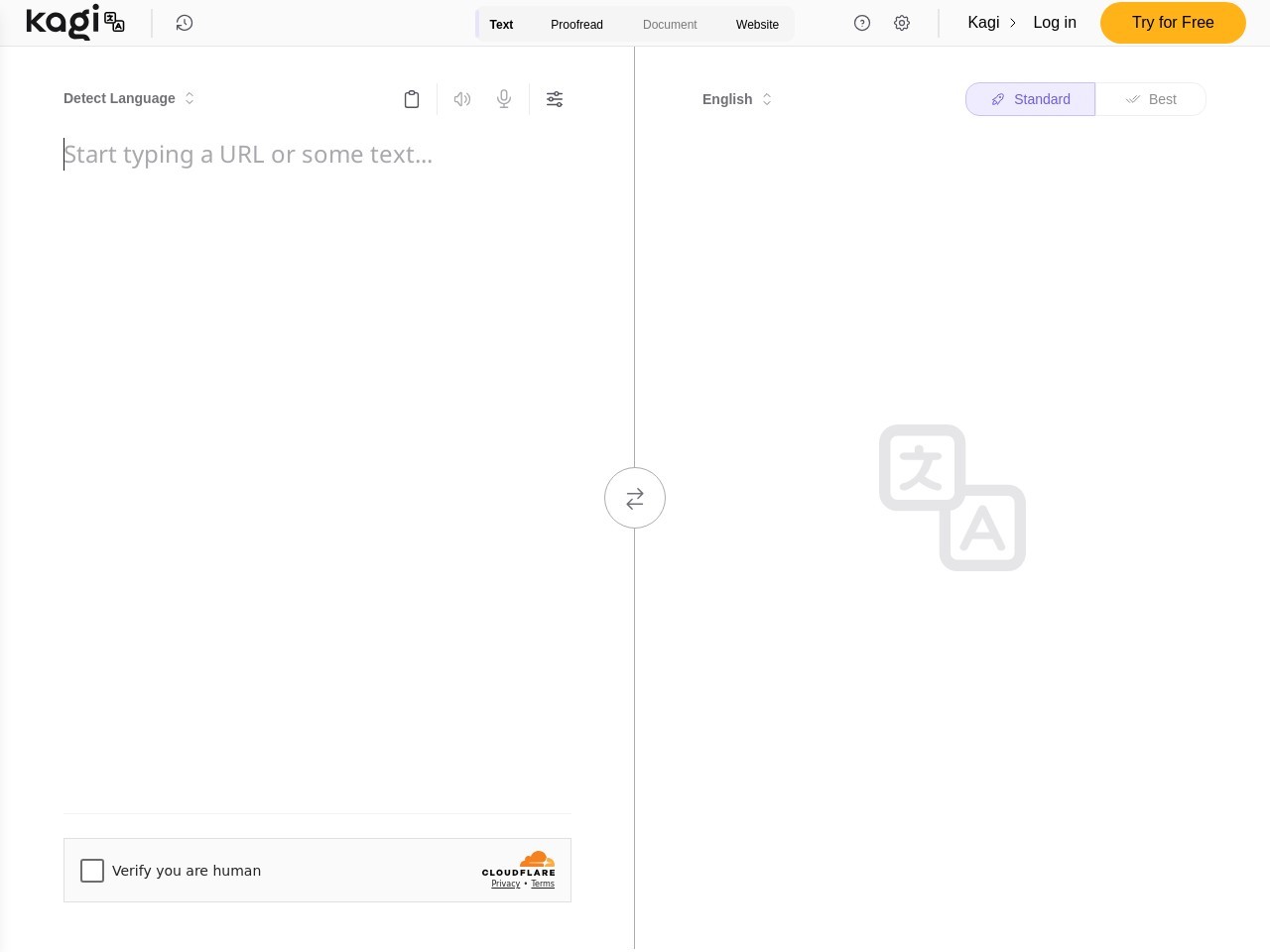
Task: Open the Detect Language dropdown
Action: (x=129, y=98)
